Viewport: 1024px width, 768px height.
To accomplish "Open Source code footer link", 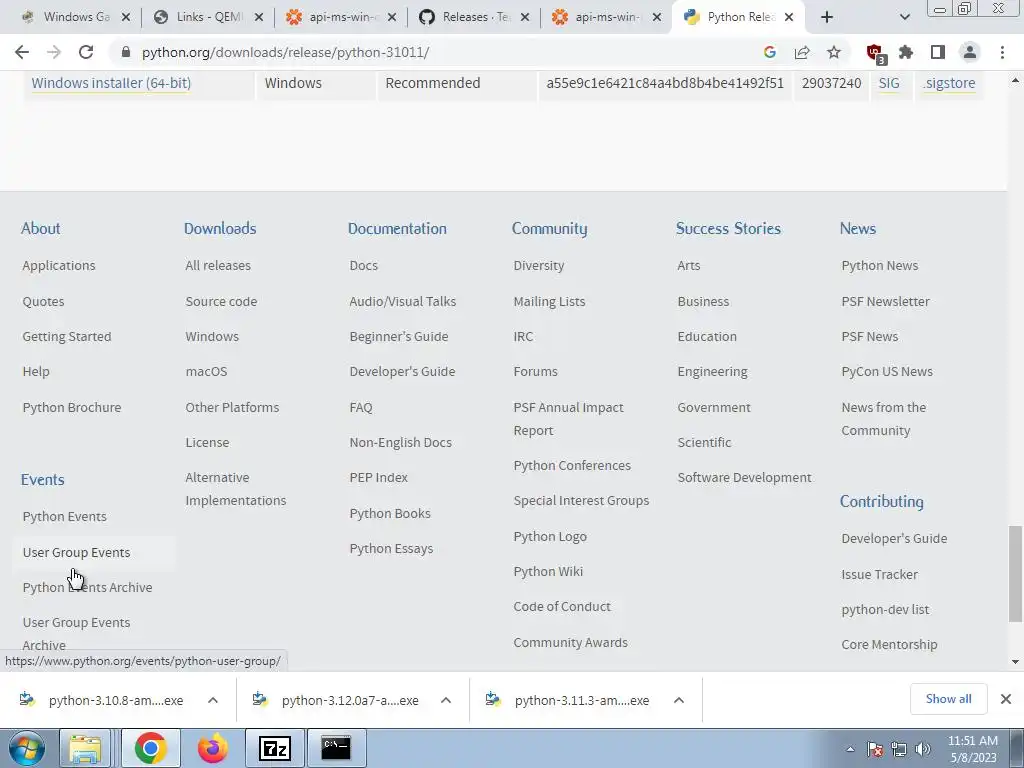I will point(221,302).
